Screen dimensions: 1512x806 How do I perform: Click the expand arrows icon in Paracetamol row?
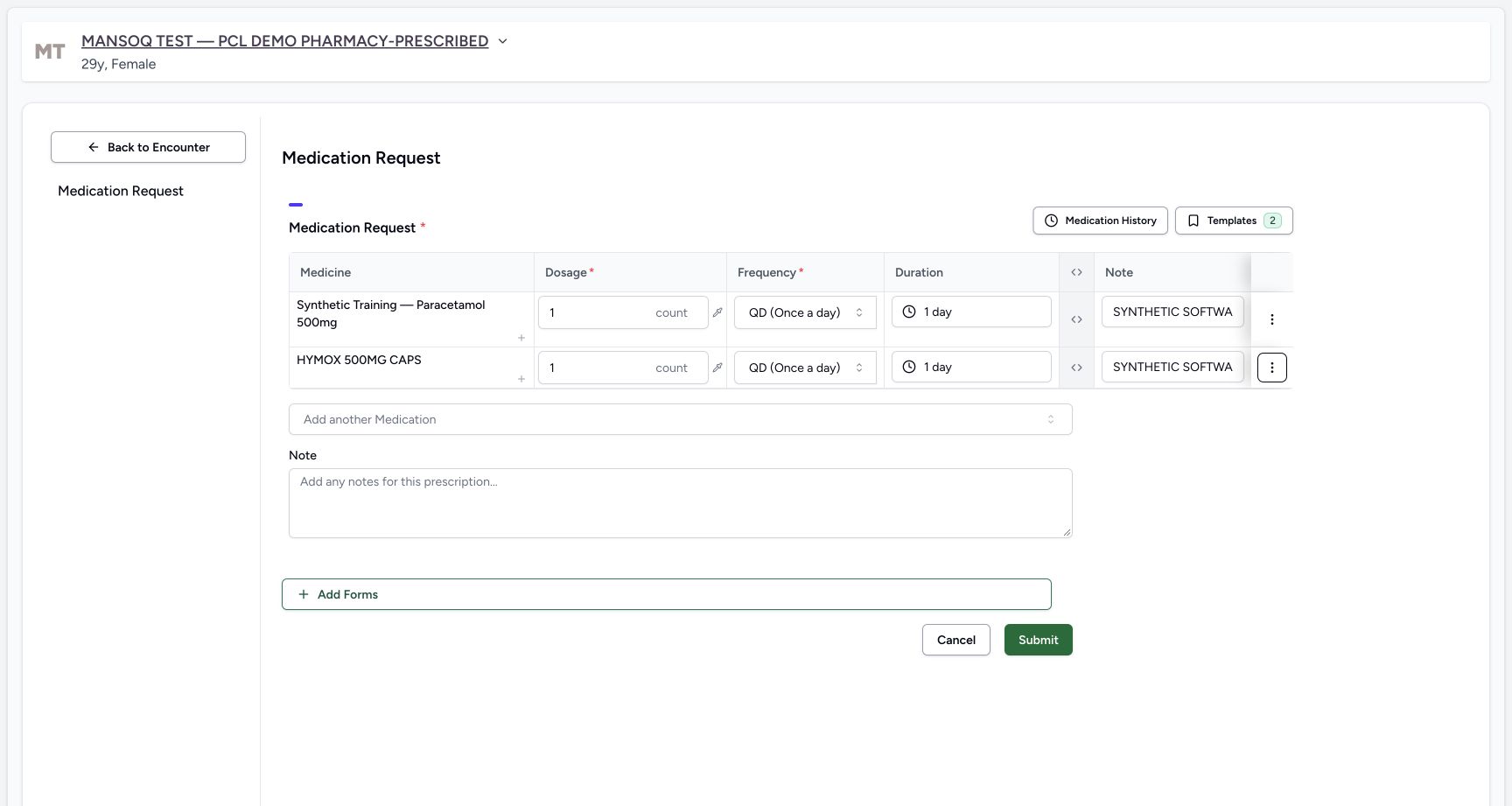1076,319
